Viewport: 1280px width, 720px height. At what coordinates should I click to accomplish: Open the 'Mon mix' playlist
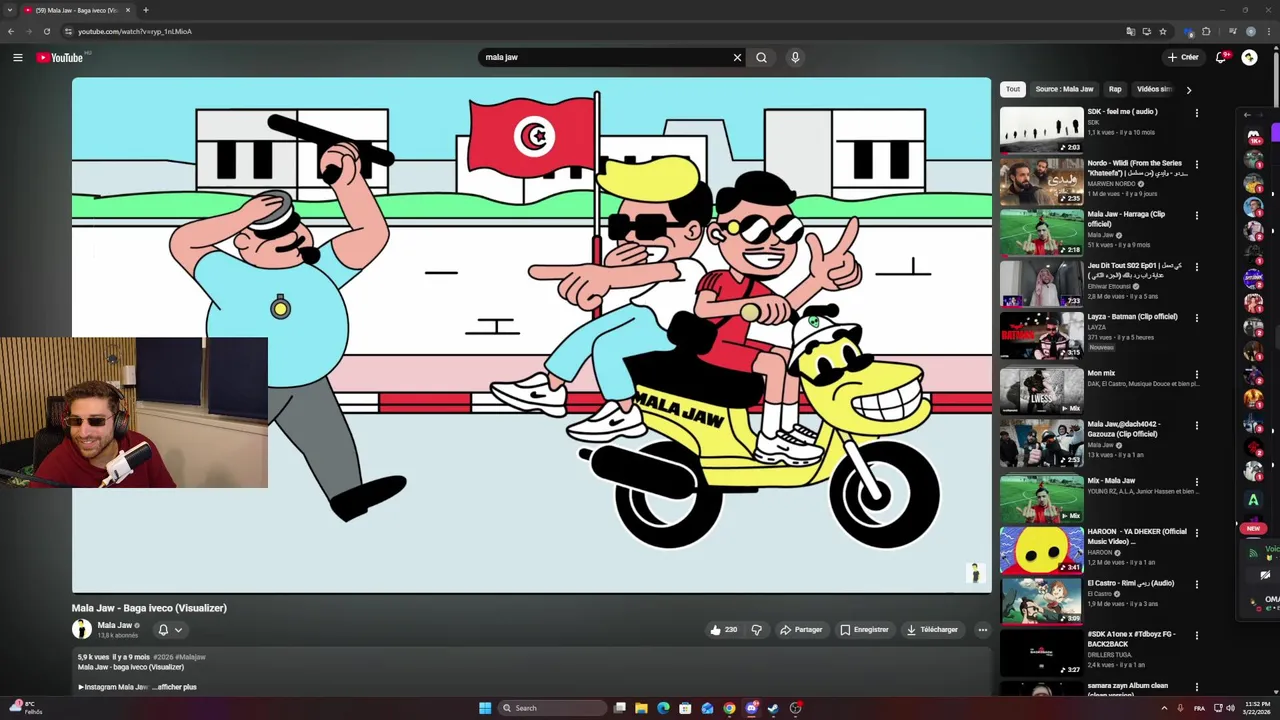(1101, 373)
